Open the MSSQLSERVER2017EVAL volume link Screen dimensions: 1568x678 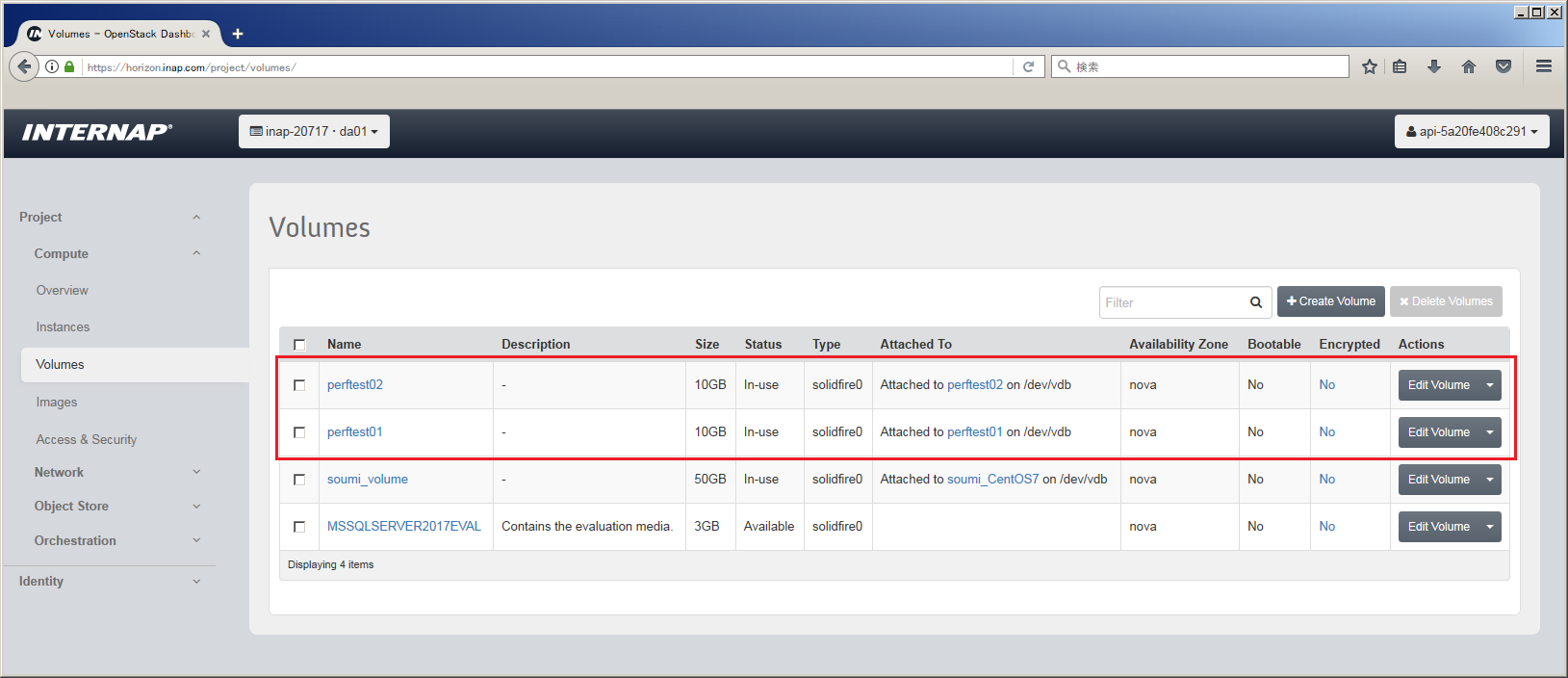403,527
